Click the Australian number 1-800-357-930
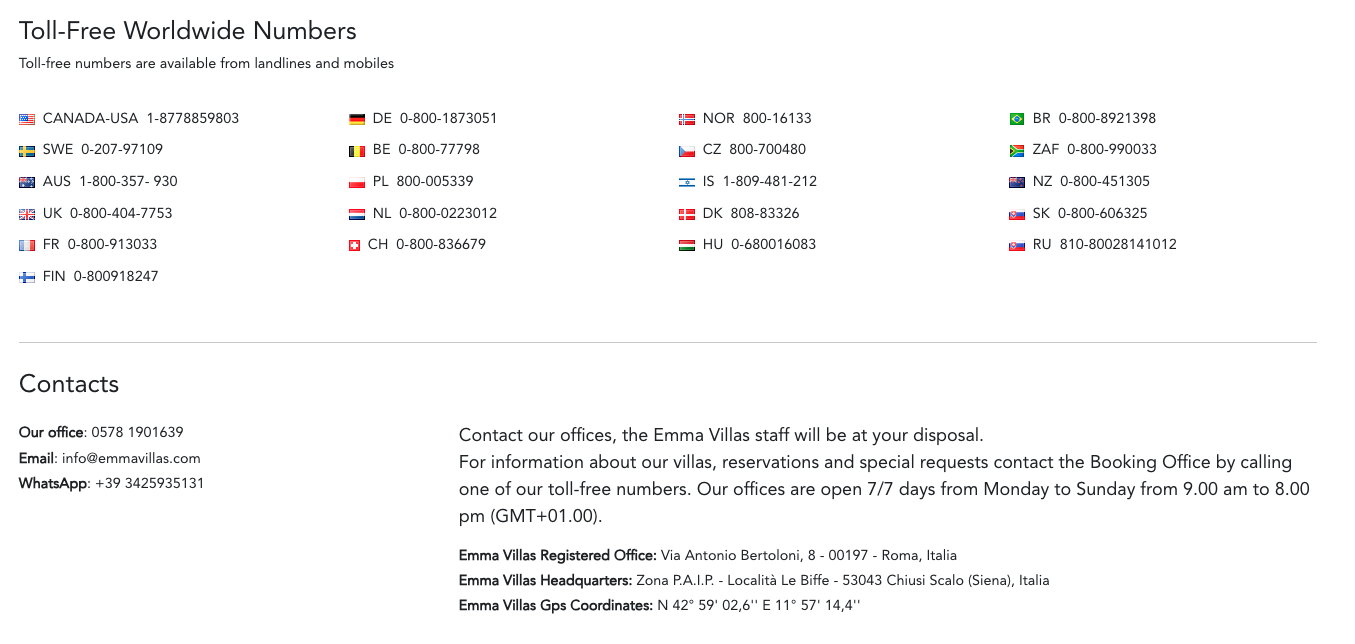 pyautogui.click(x=128, y=182)
